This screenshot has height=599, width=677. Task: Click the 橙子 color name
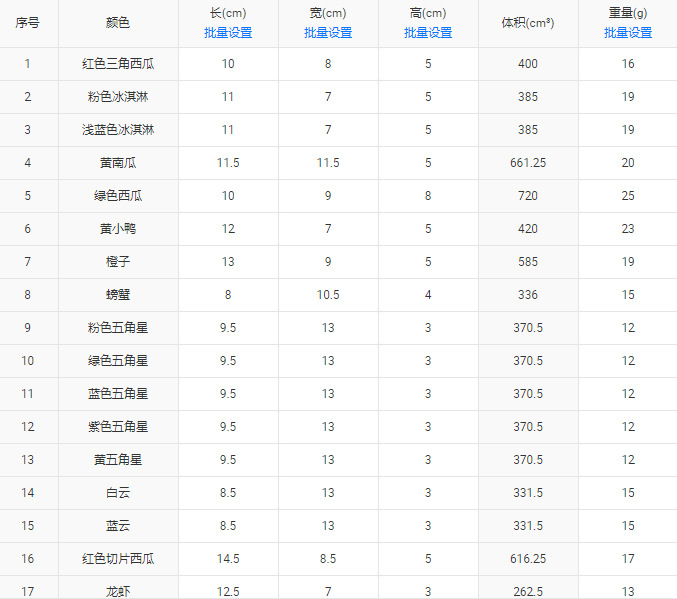pyautogui.click(x=118, y=262)
